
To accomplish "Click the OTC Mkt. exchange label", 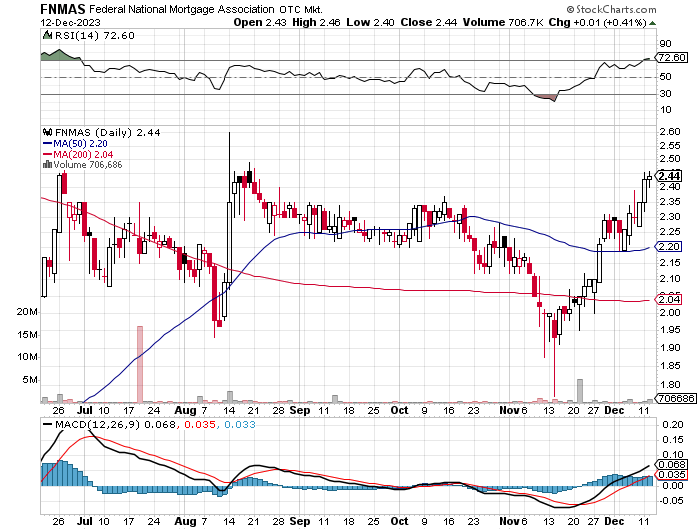I will [x=300, y=9].
